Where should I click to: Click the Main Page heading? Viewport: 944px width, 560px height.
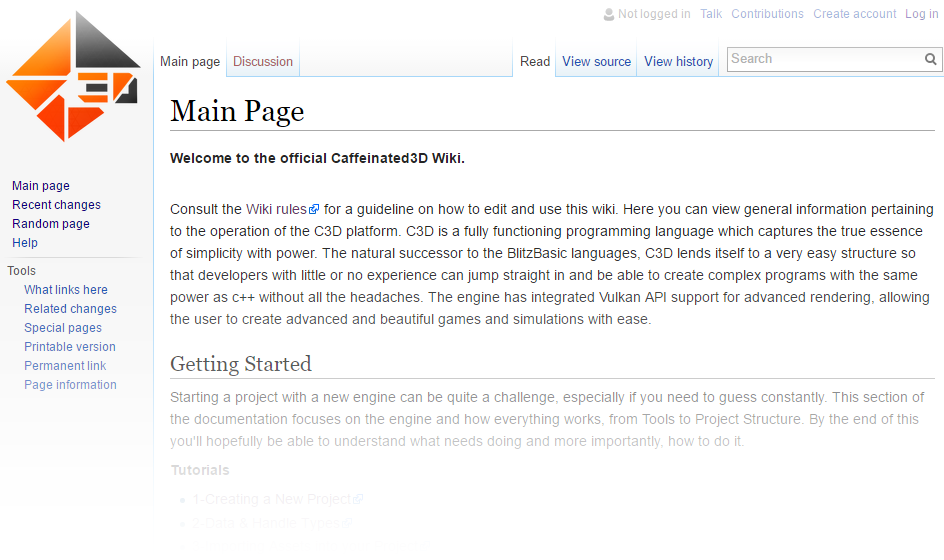(x=237, y=111)
